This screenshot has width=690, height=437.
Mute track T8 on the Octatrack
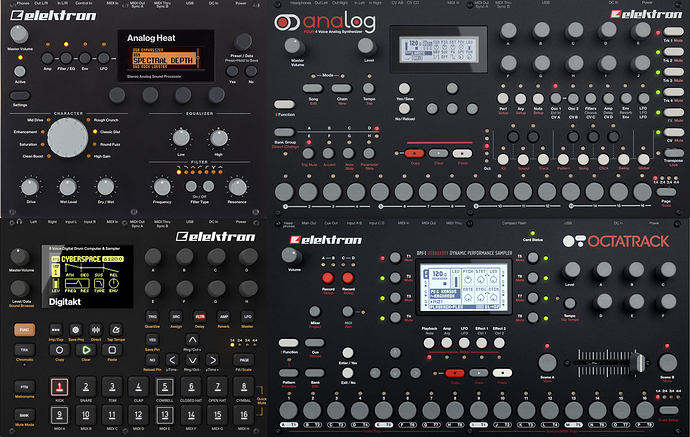533,317
